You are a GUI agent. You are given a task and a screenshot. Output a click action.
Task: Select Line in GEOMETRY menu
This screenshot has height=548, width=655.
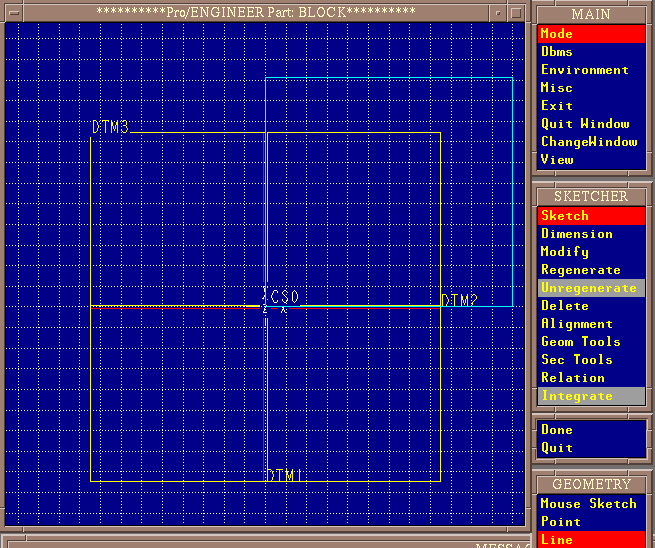[591, 540]
